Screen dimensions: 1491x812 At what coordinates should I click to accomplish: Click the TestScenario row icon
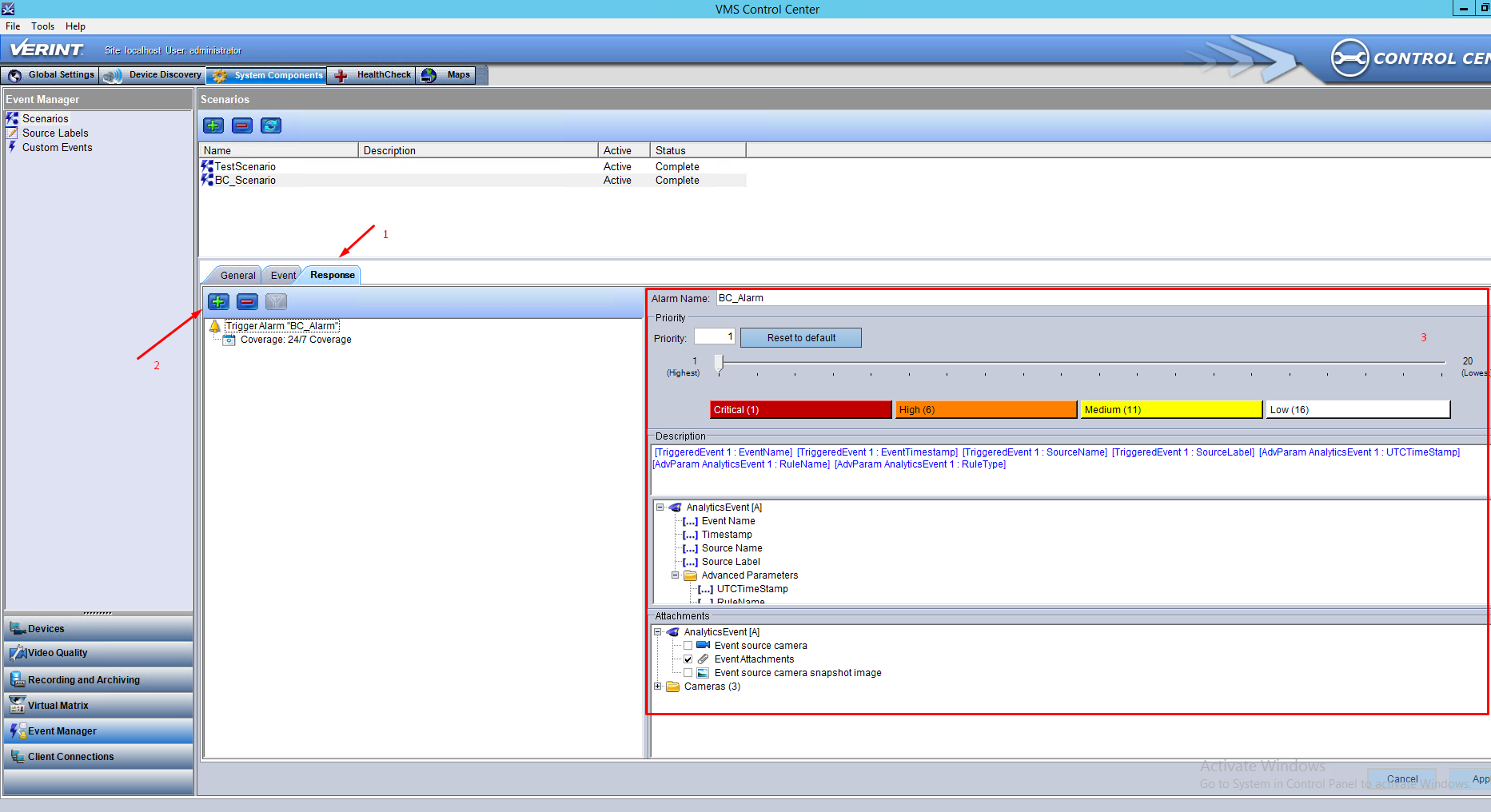(207, 166)
